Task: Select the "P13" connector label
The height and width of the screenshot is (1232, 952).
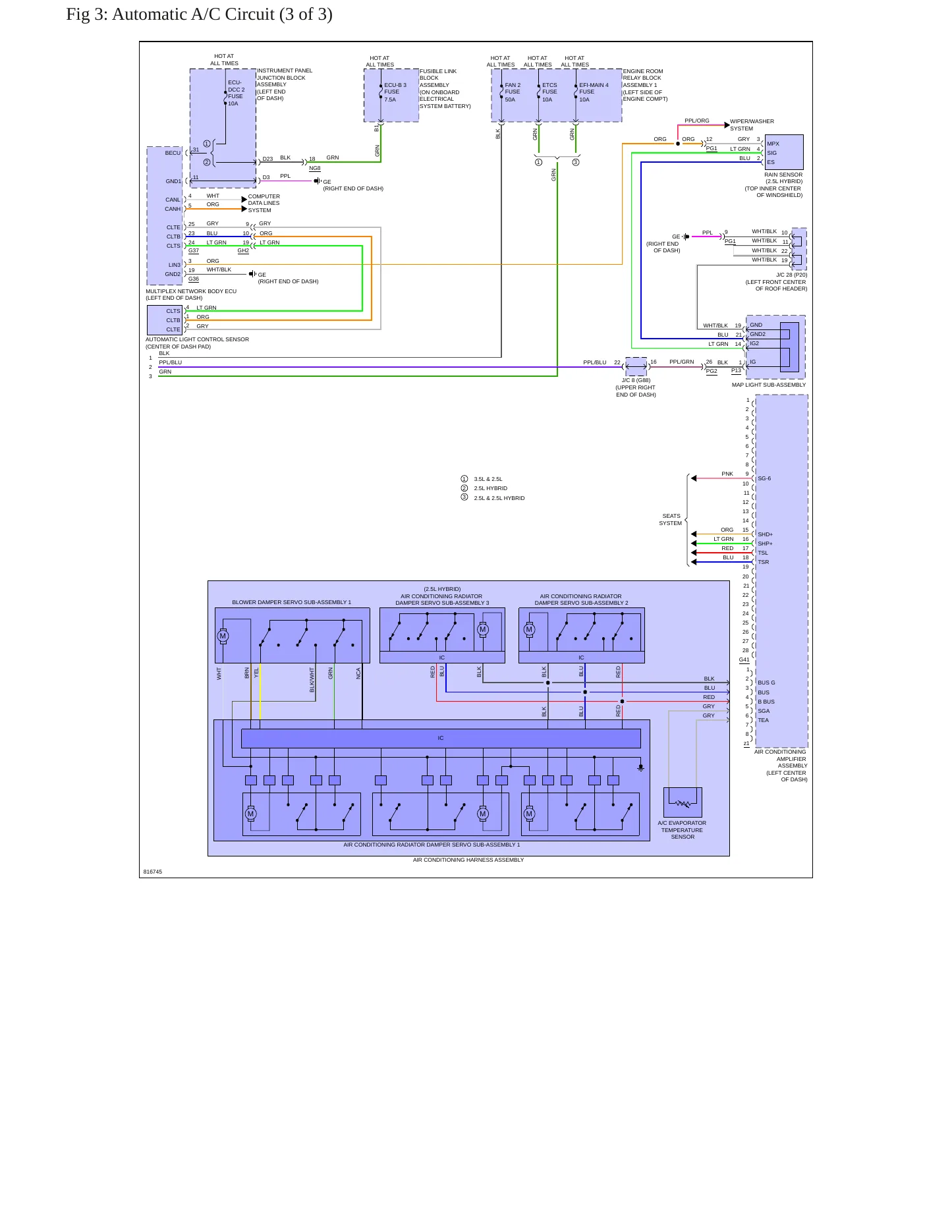Action: point(737,370)
